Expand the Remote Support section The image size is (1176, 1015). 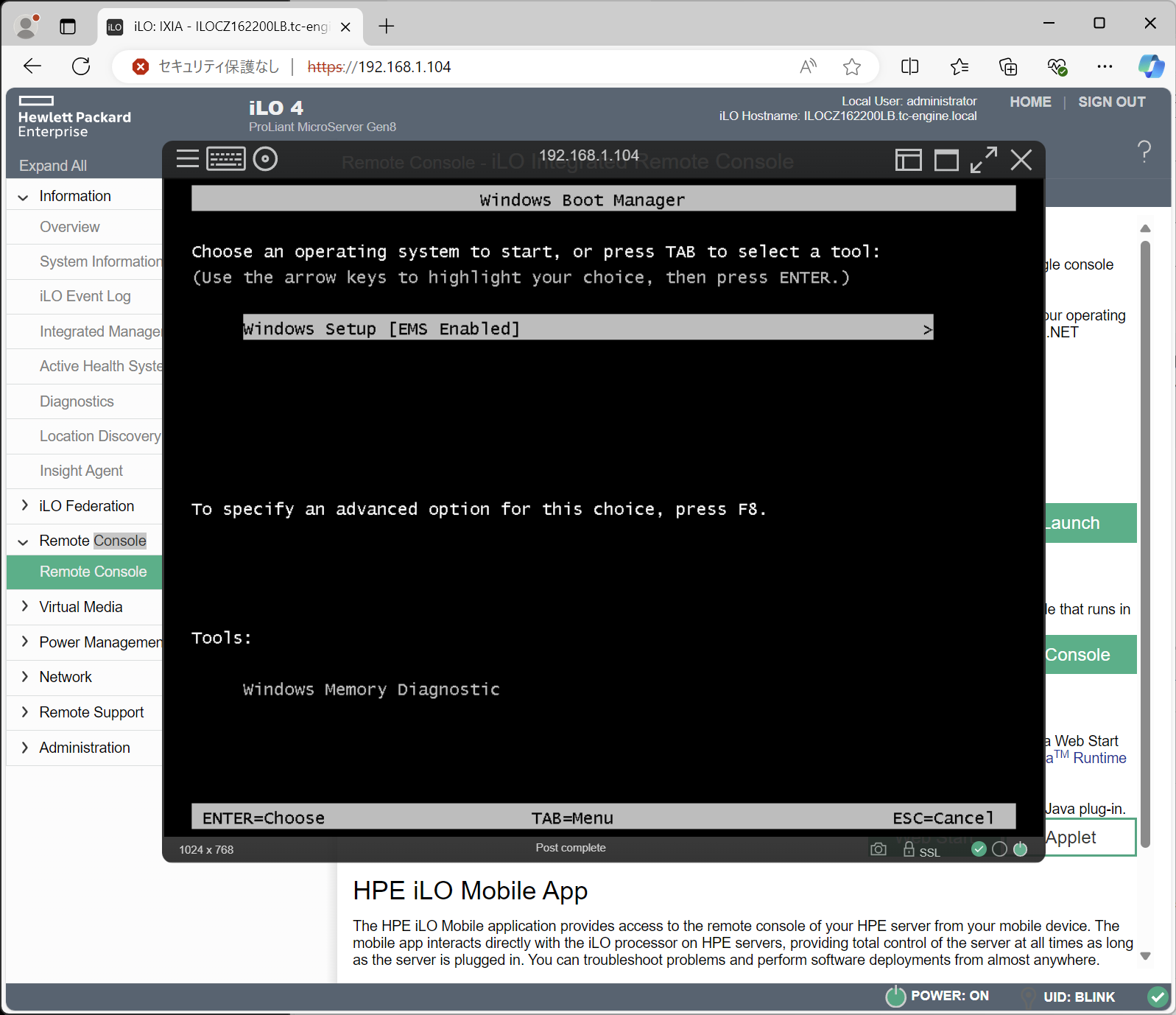(24, 712)
